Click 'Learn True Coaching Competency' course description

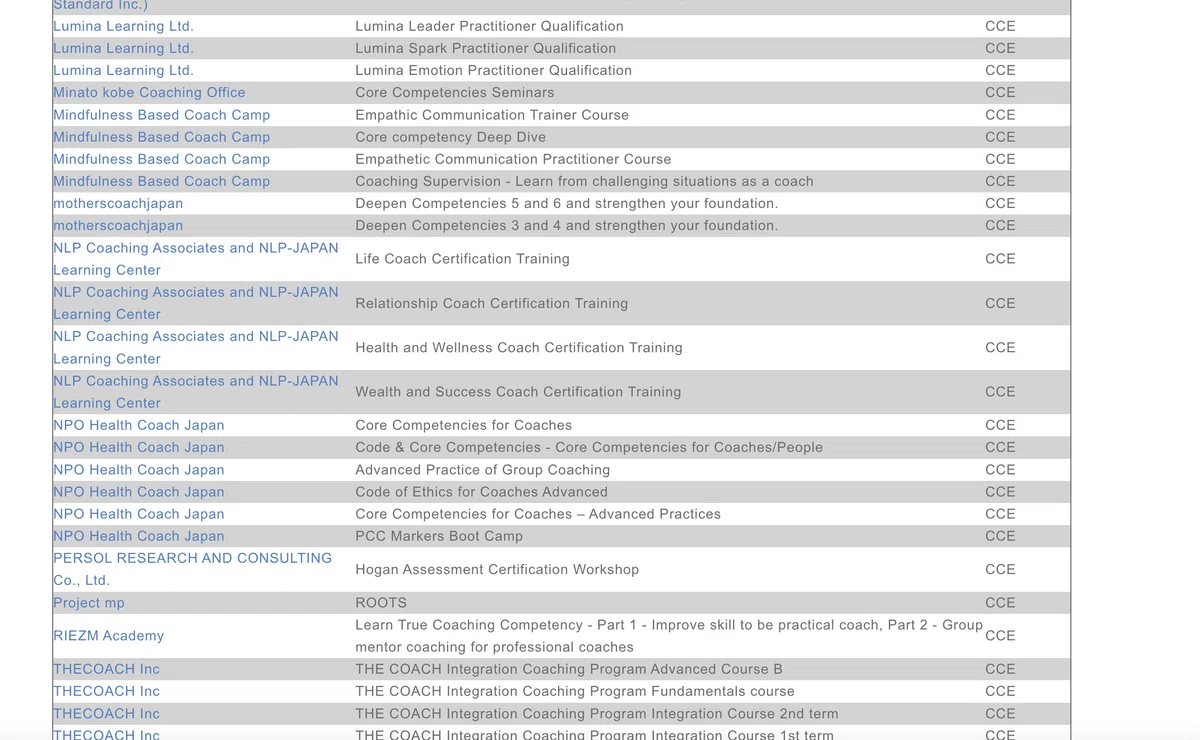pos(669,636)
